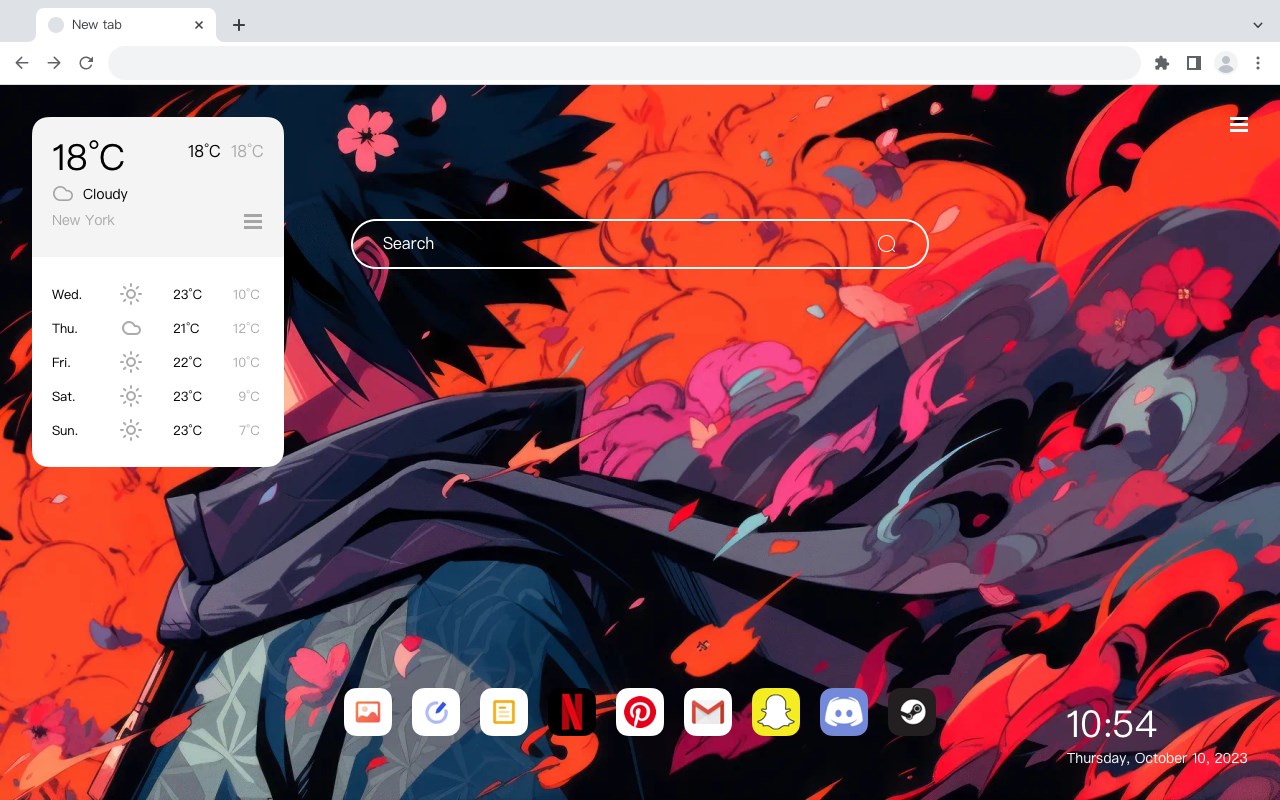Expand the tab search chevron
Image resolution: width=1280 pixels, height=800 pixels.
[x=1258, y=24]
